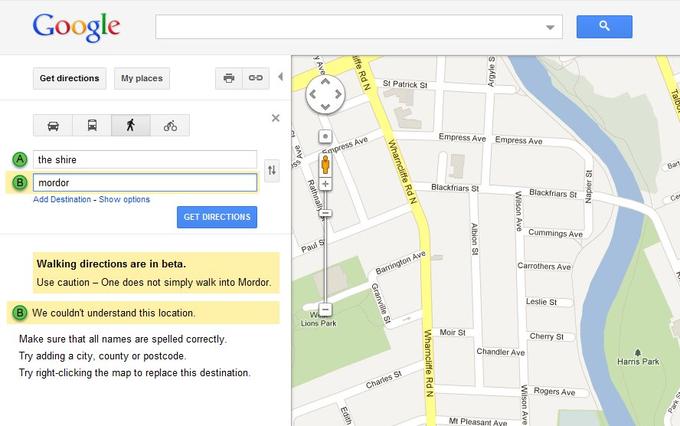The image size is (680, 426).
Task: Click the Show options link
Action: tap(124, 200)
